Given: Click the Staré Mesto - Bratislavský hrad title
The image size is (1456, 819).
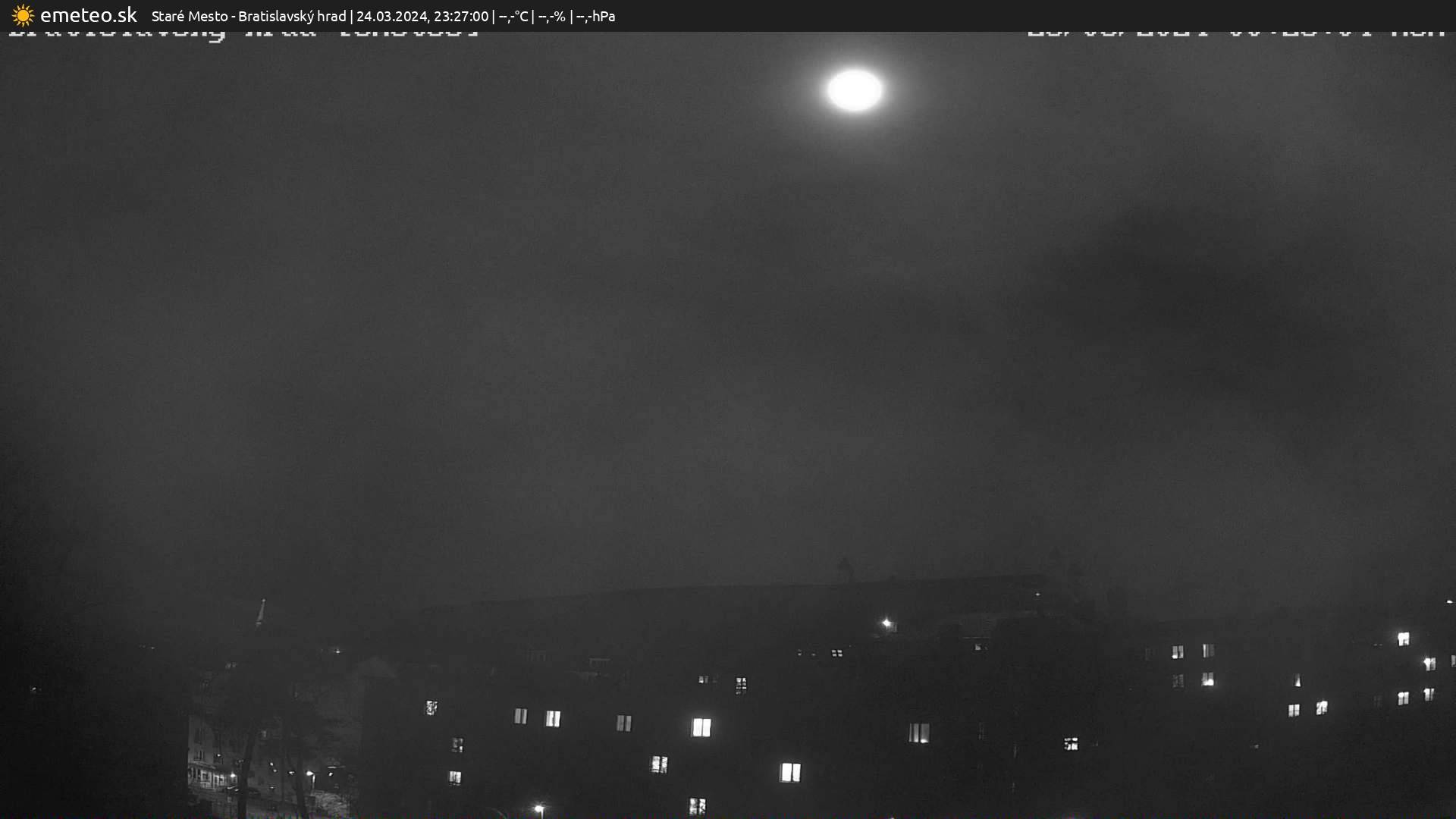Looking at the screenshot, I should (248, 16).
